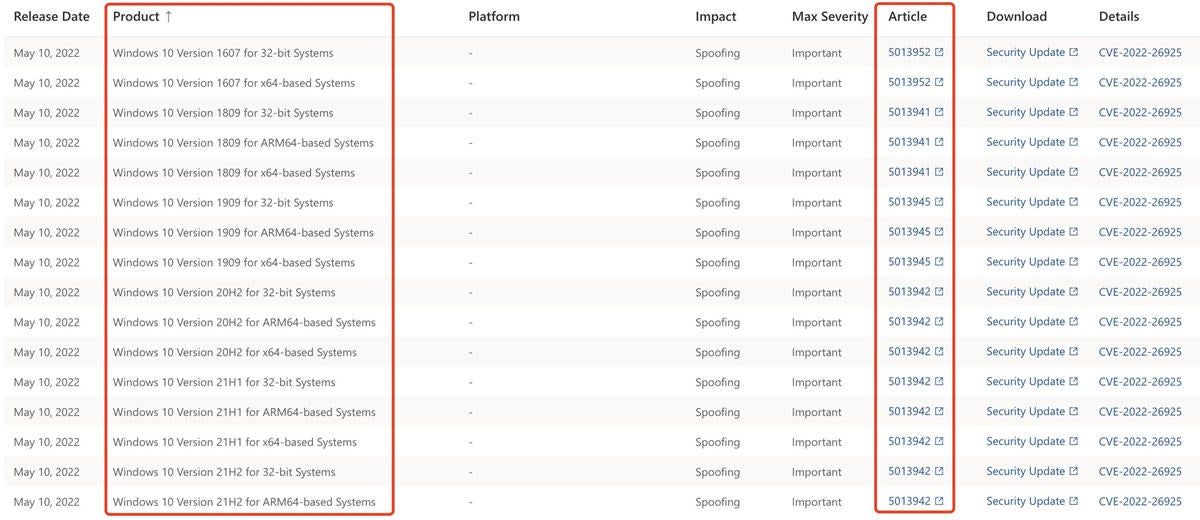Image resolution: width=1200 pixels, height=520 pixels.
Task: Click 'Windows 10 Version 1607 for 32-bit Systems' text
Action: click(223, 53)
